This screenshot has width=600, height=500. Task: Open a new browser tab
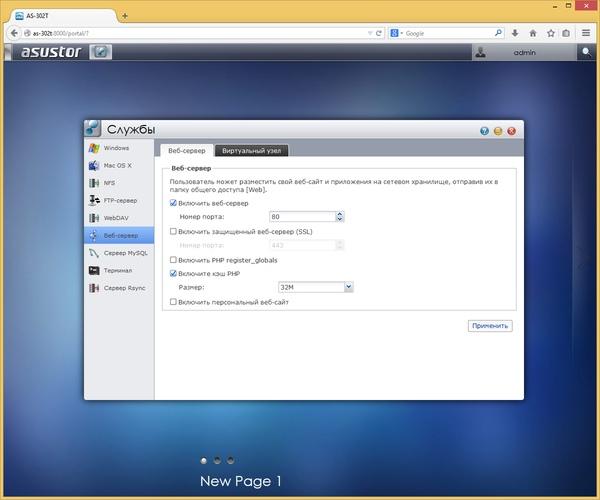pos(125,16)
